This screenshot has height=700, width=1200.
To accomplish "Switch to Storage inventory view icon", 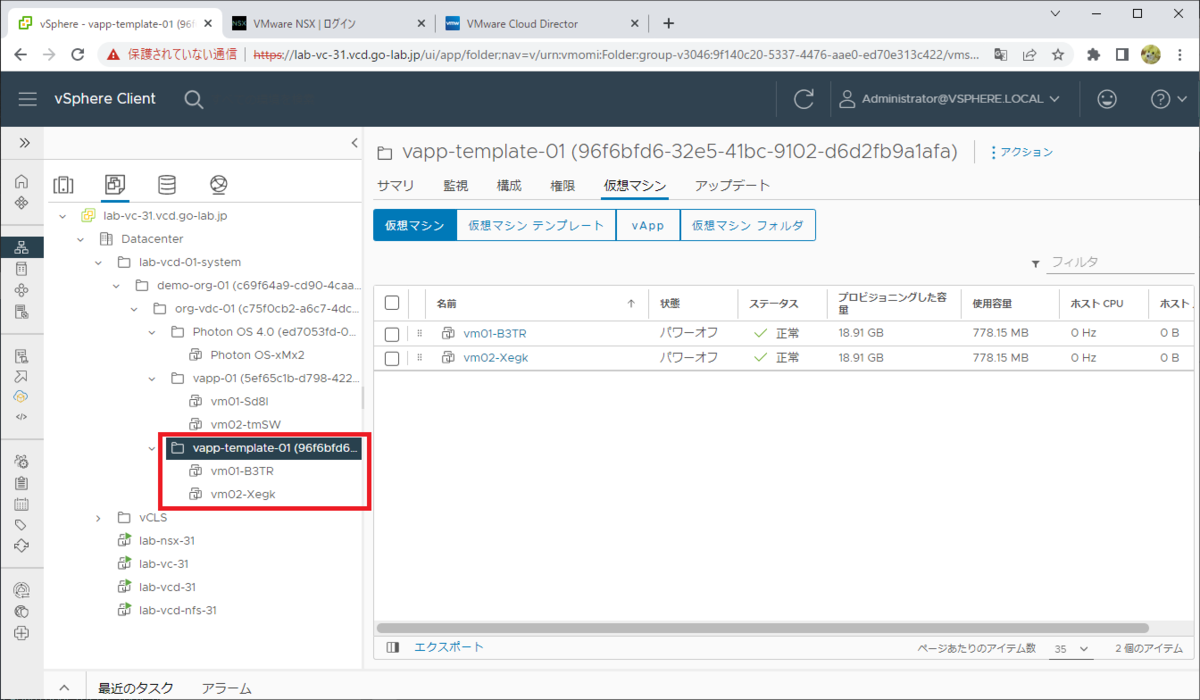I will (167, 185).
